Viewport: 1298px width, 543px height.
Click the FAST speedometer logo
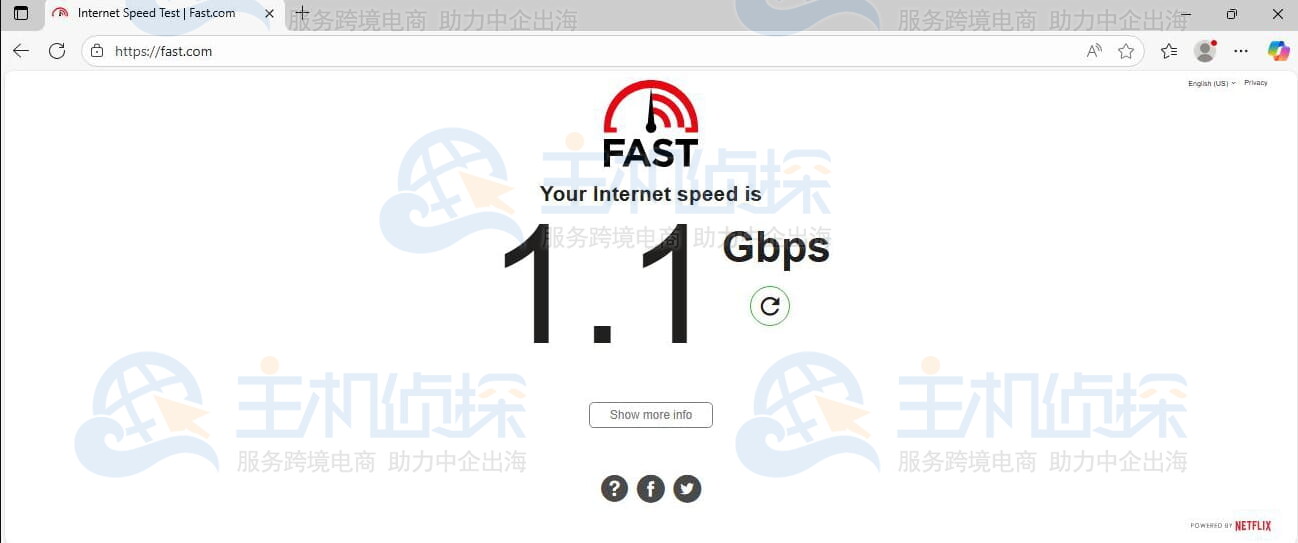[x=651, y=123]
